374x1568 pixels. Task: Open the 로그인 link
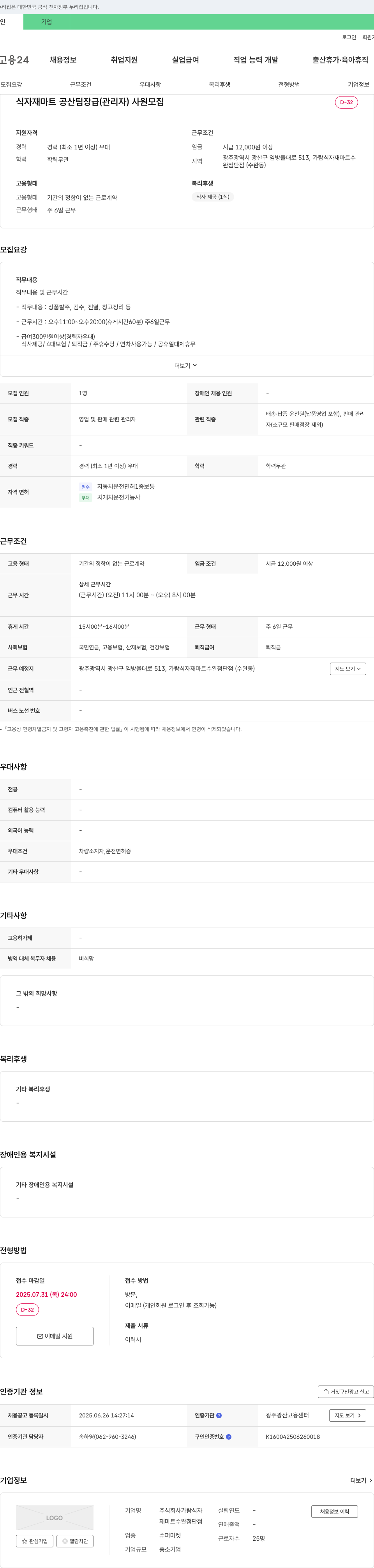tap(348, 37)
